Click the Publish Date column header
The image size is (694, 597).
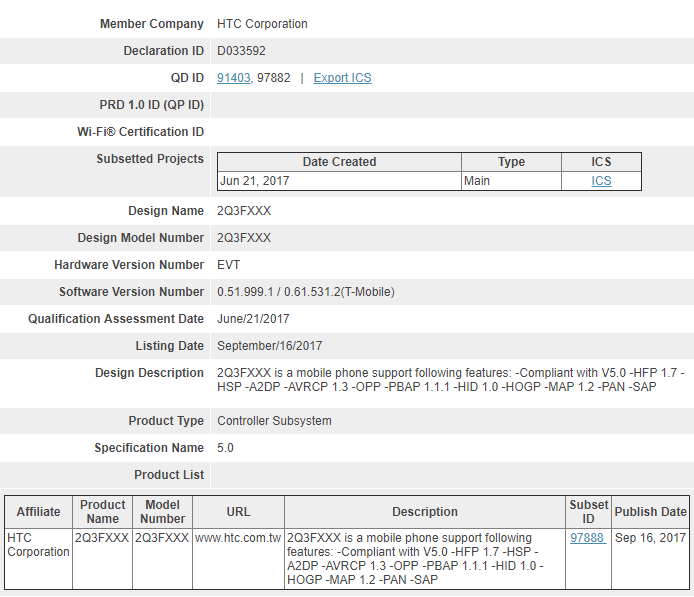coord(650,512)
